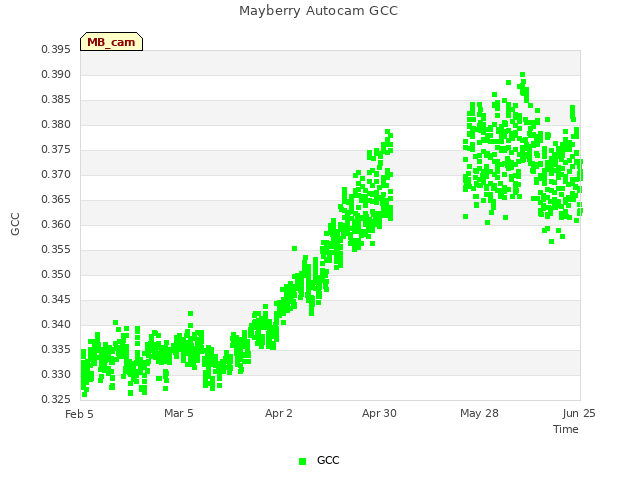Click the 0.330 y-axis value
The image size is (640, 480).
tap(56, 374)
